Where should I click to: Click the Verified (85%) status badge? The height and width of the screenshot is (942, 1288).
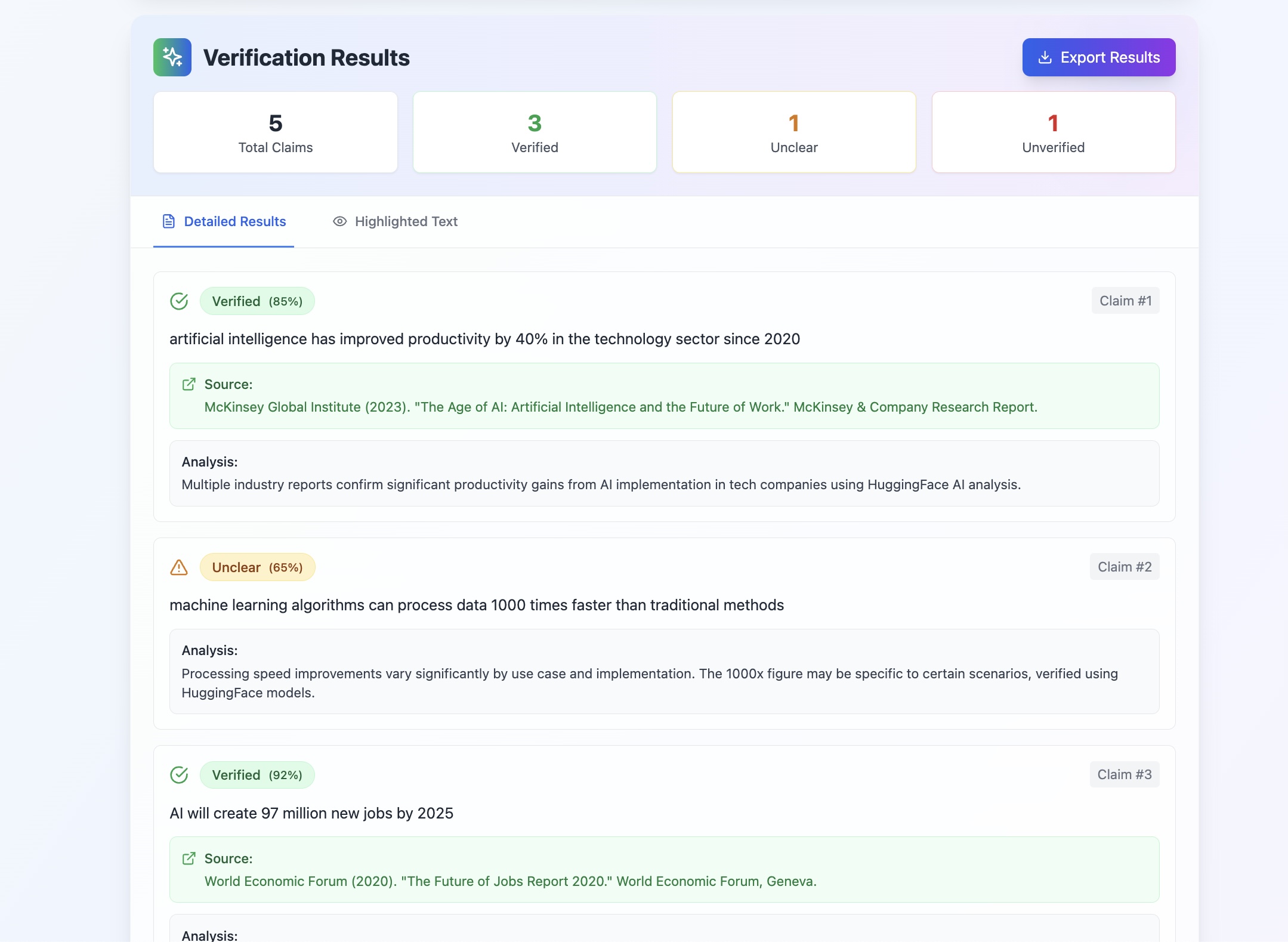257,301
